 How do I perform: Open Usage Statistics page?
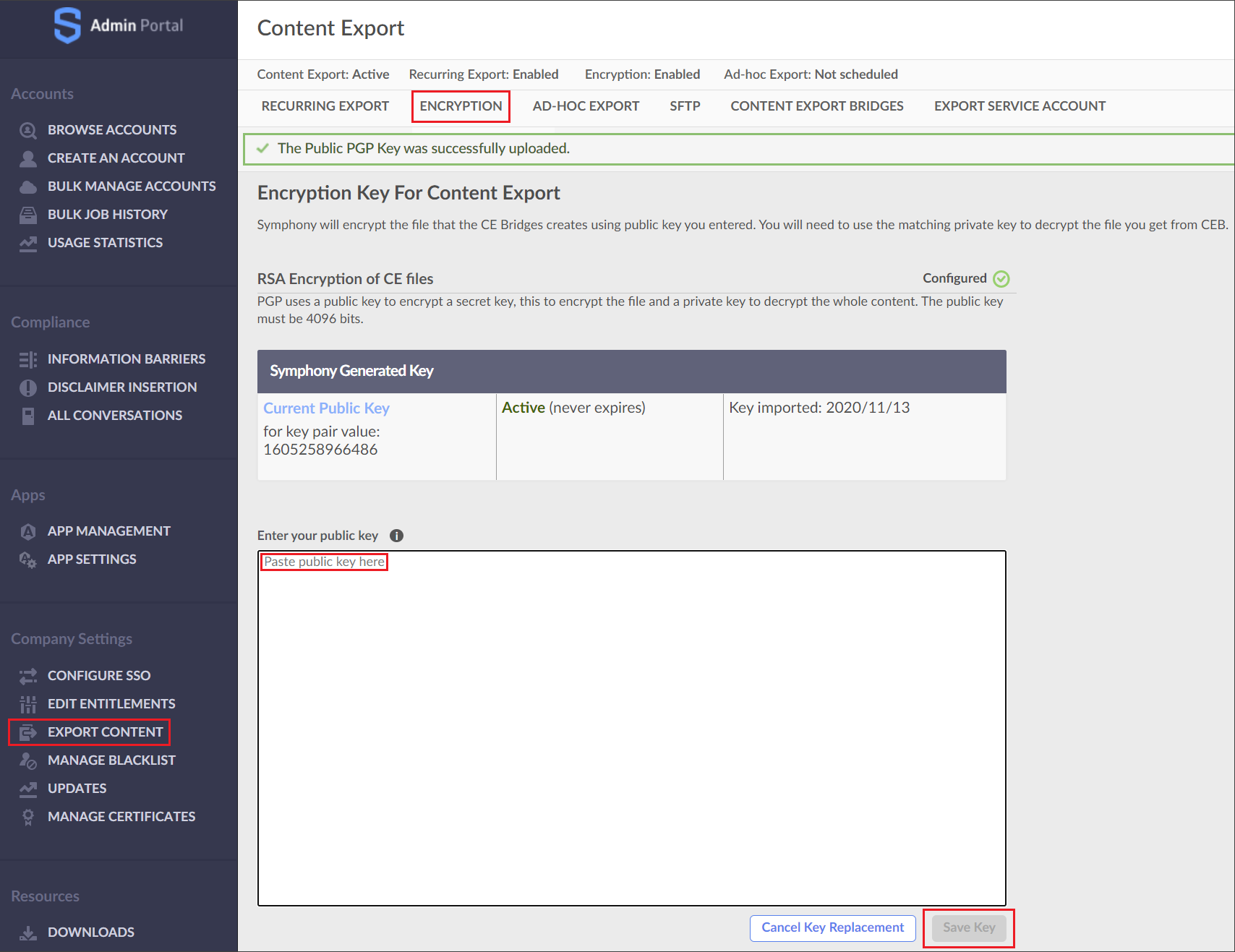pos(105,243)
